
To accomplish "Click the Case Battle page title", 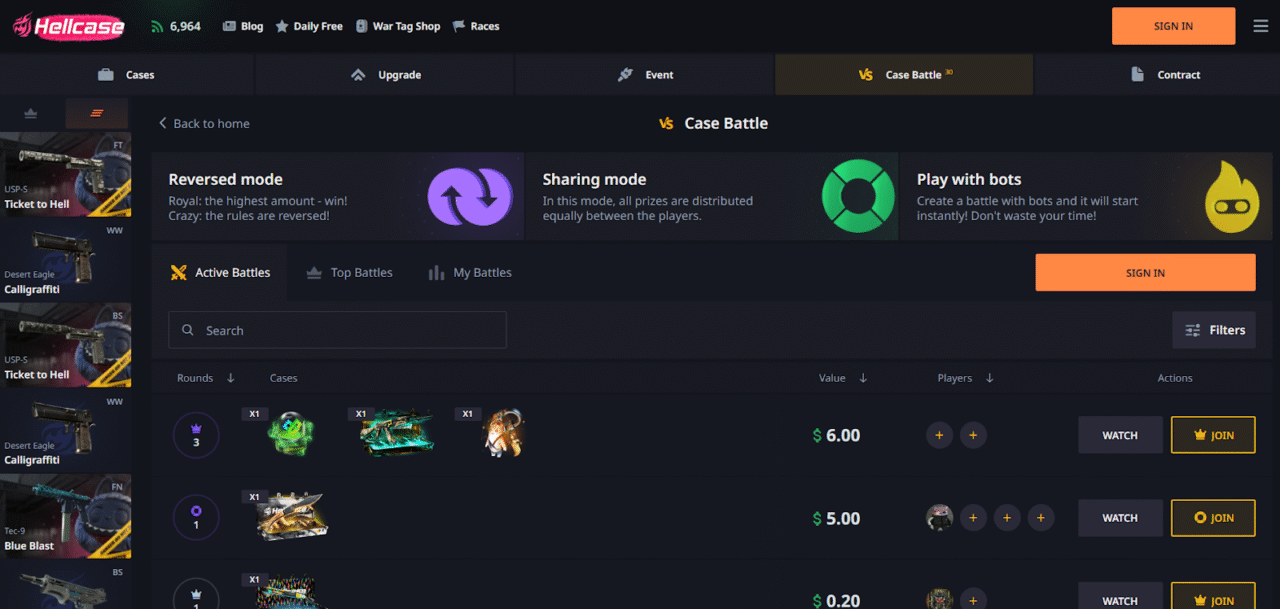I will [726, 123].
